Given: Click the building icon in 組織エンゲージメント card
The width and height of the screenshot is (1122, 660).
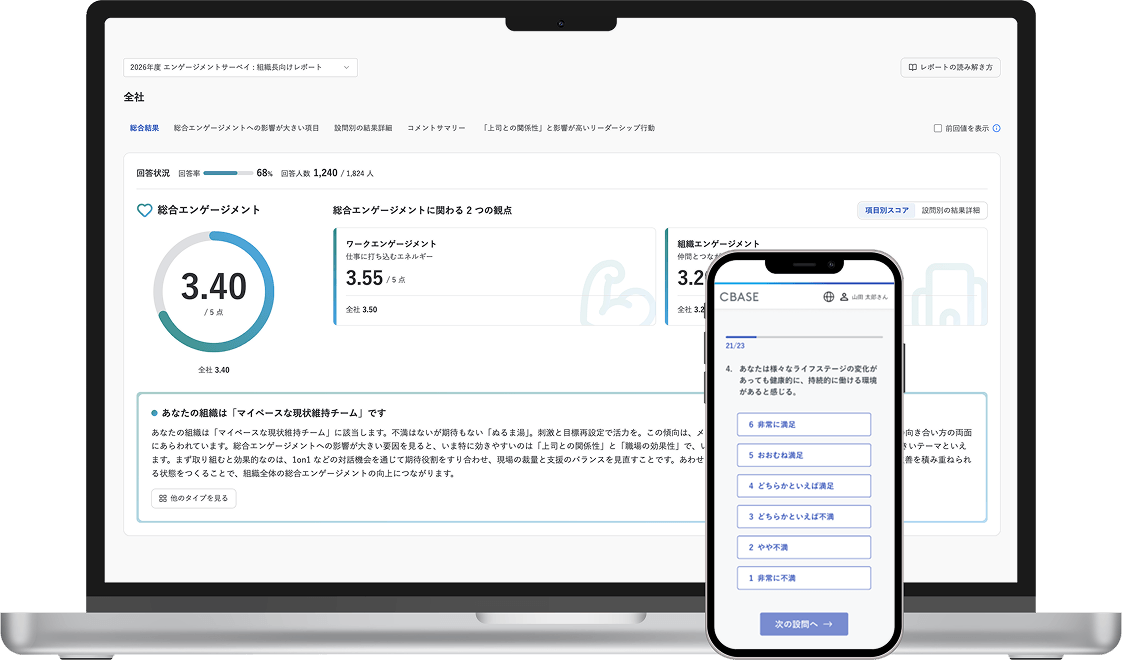Looking at the screenshot, I should (950, 295).
